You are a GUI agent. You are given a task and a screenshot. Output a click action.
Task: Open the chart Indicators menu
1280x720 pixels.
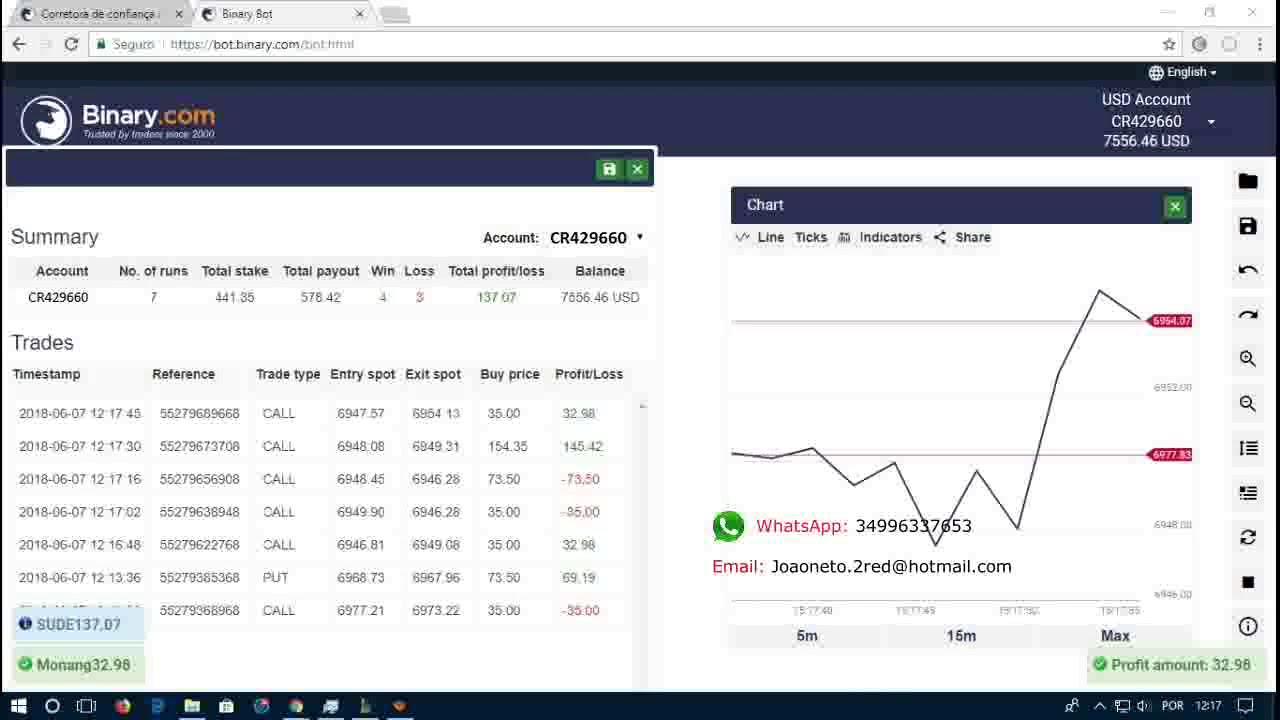click(880, 237)
